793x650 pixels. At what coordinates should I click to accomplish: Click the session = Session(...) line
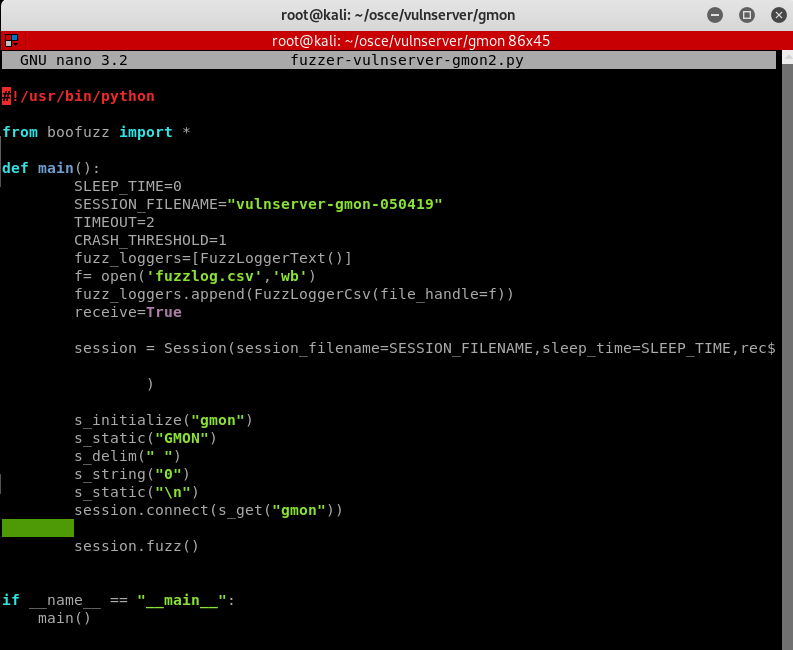point(425,348)
